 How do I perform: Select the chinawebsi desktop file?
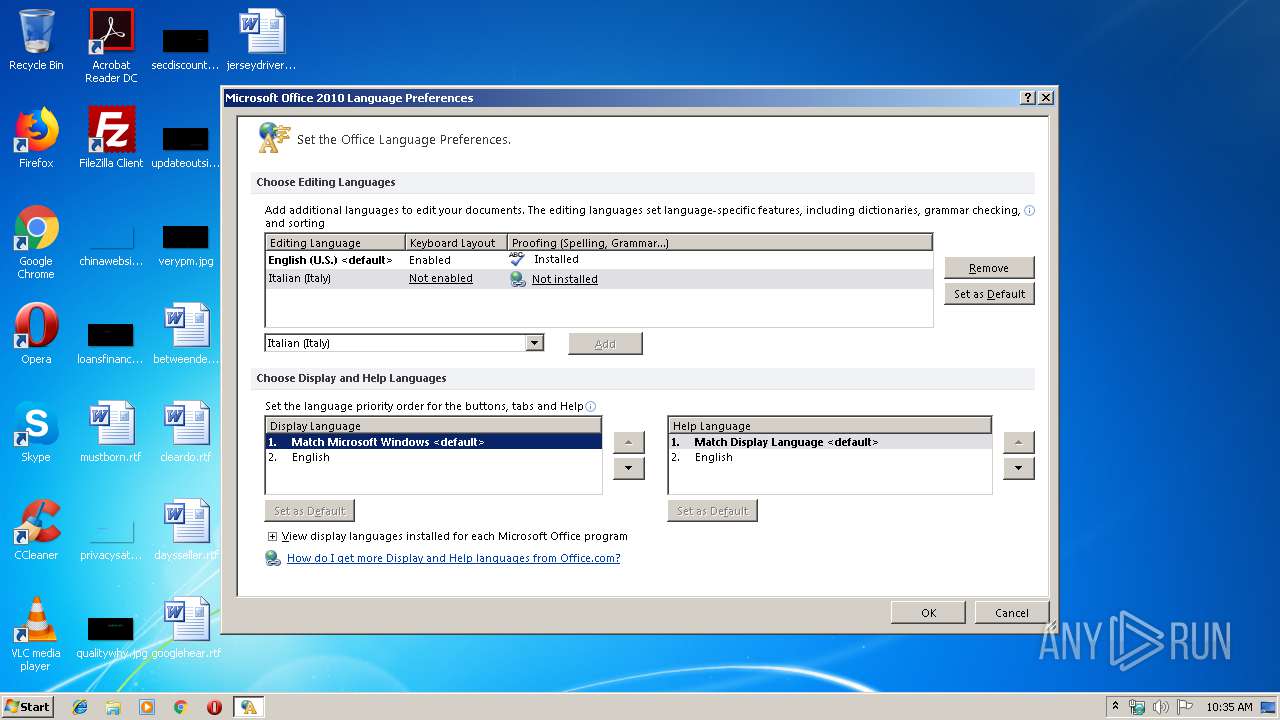tap(111, 244)
